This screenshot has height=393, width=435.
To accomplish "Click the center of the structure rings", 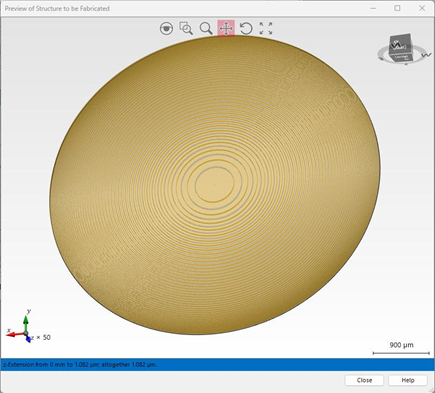I will point(214,184).
